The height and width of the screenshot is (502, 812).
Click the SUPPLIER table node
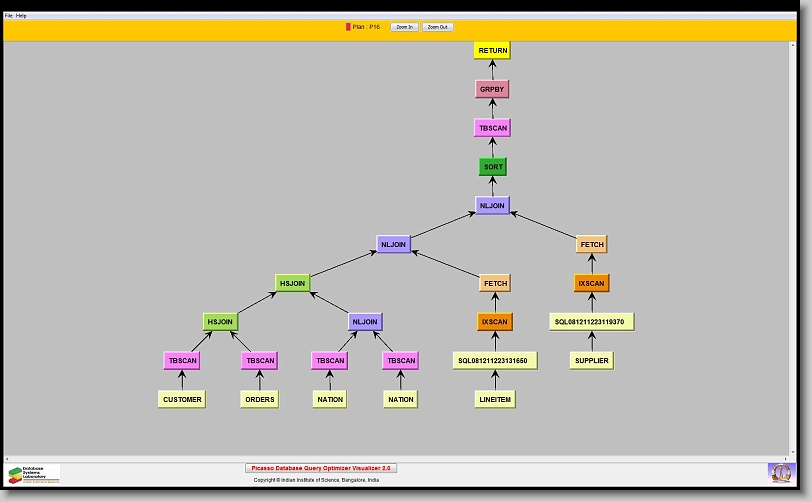click(591, 360)
